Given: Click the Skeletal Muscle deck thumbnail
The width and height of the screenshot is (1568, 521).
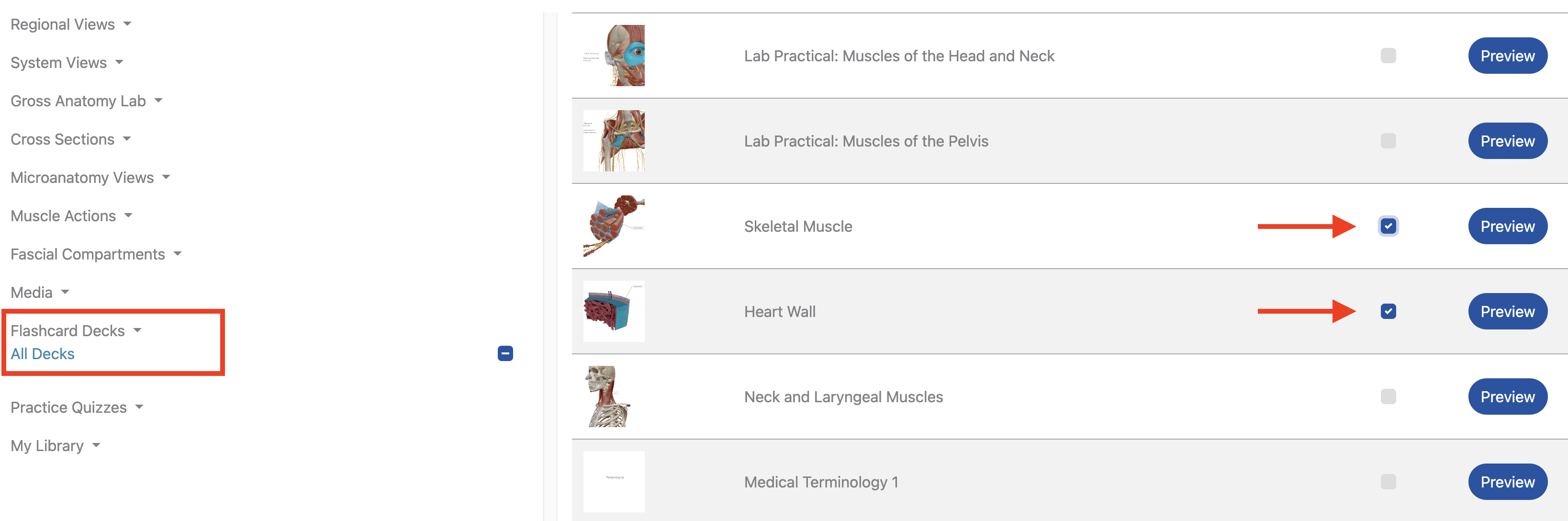Looking at the screenshot, I should tap(614, 226).
